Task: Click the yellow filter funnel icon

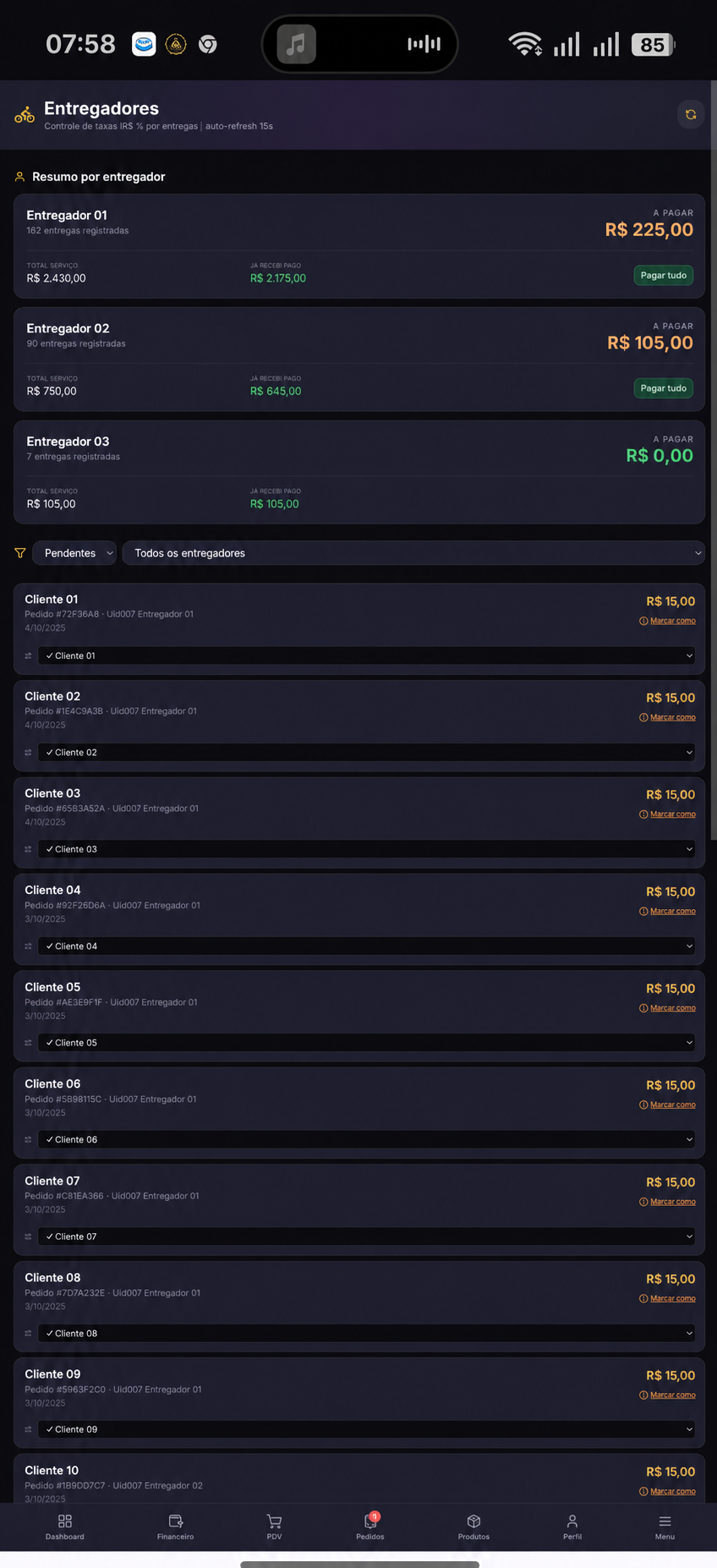Action: [20, 553]
